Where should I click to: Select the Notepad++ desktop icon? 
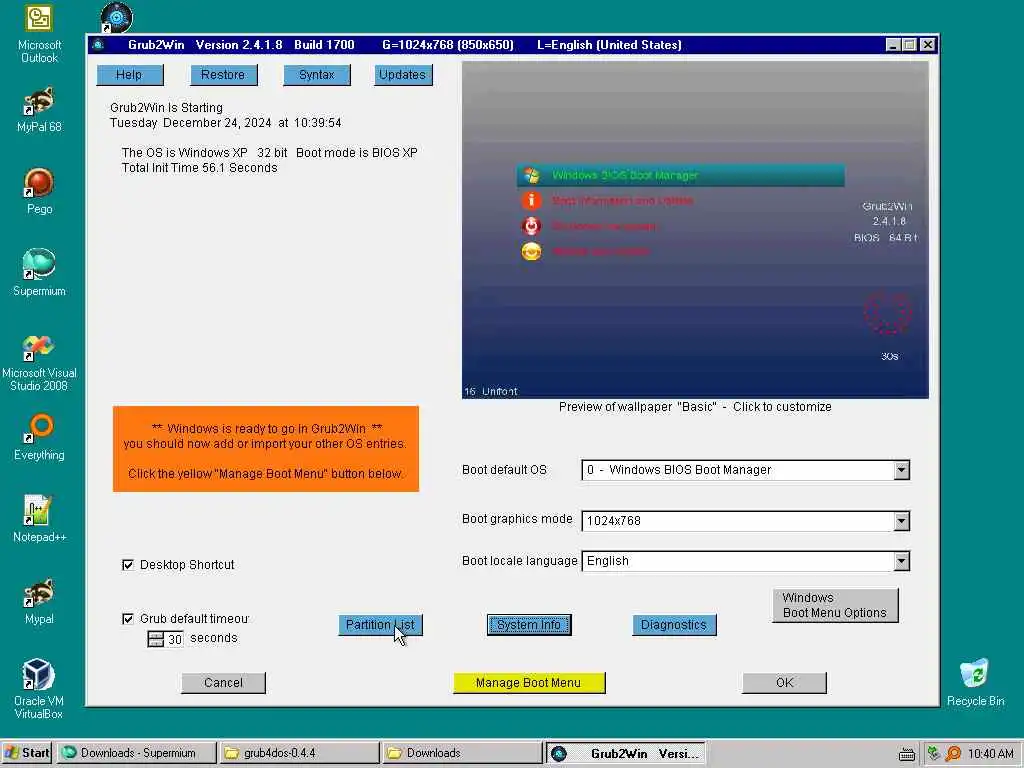tap(39, 519)
